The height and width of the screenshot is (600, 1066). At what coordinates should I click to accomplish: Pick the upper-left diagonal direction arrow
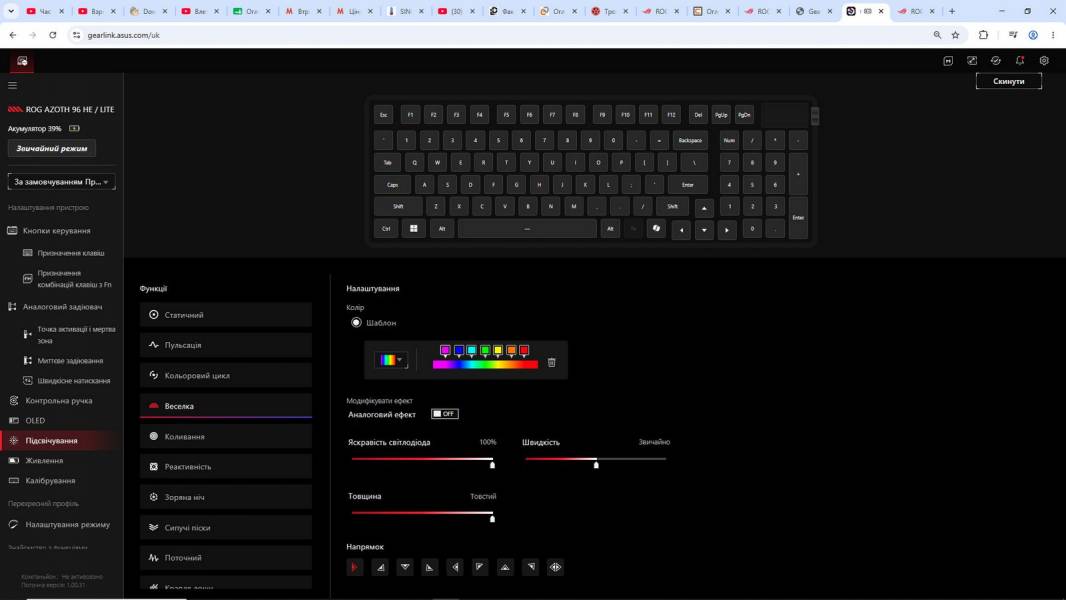pos(480,567)
